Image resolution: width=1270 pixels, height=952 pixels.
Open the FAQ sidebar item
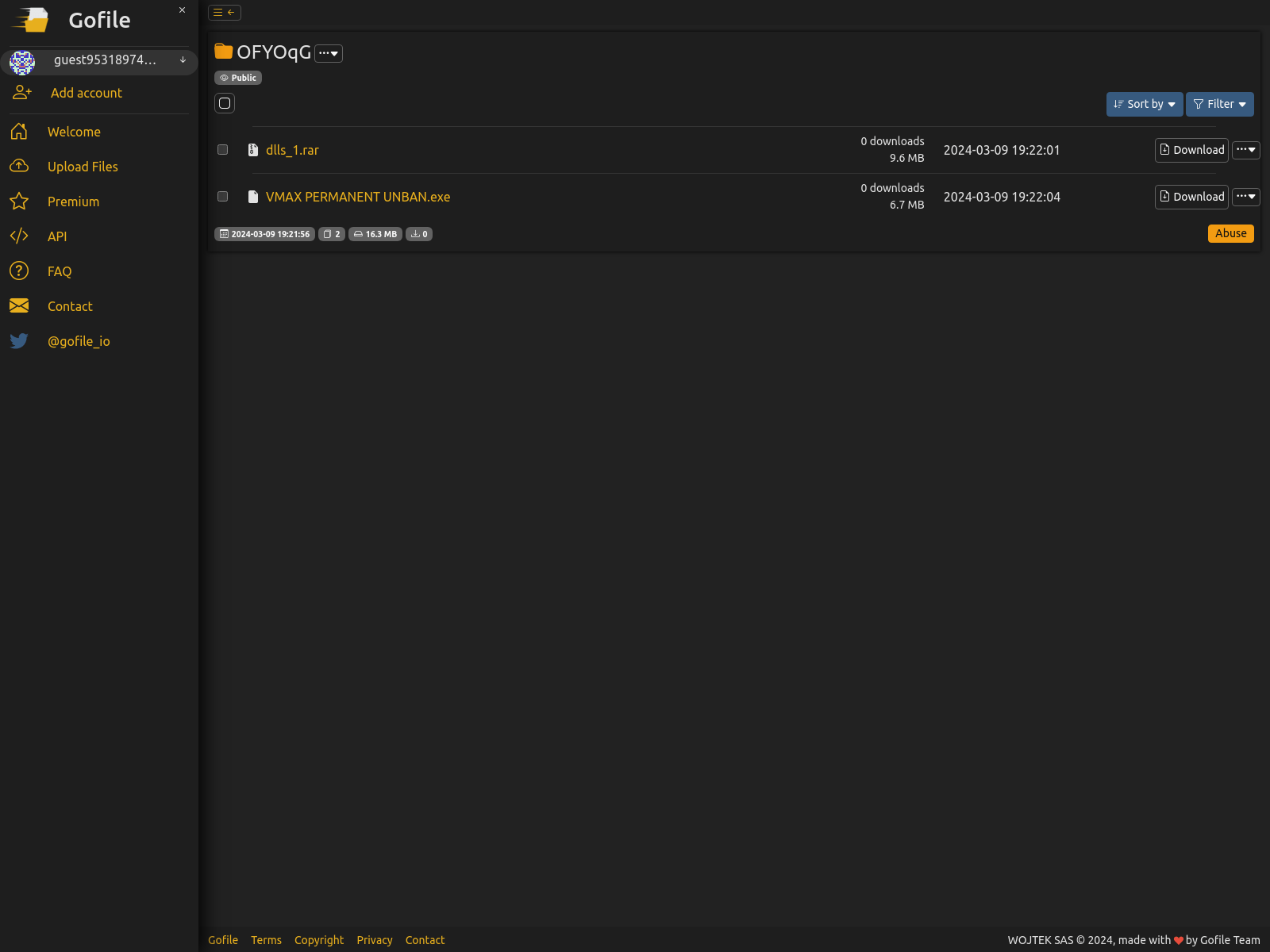coord(60,271)
